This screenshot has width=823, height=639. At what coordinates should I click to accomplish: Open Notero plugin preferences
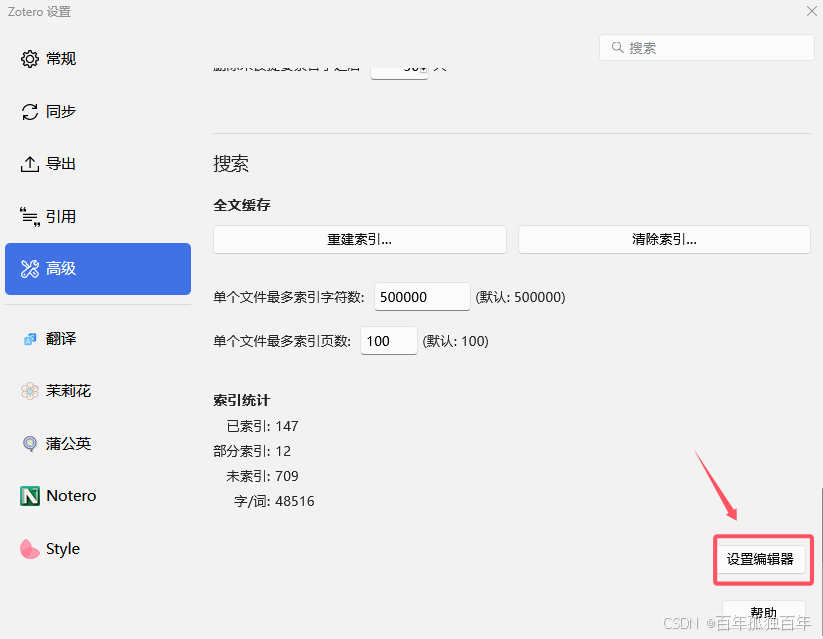pyautogui.click(x=98, y=496)
